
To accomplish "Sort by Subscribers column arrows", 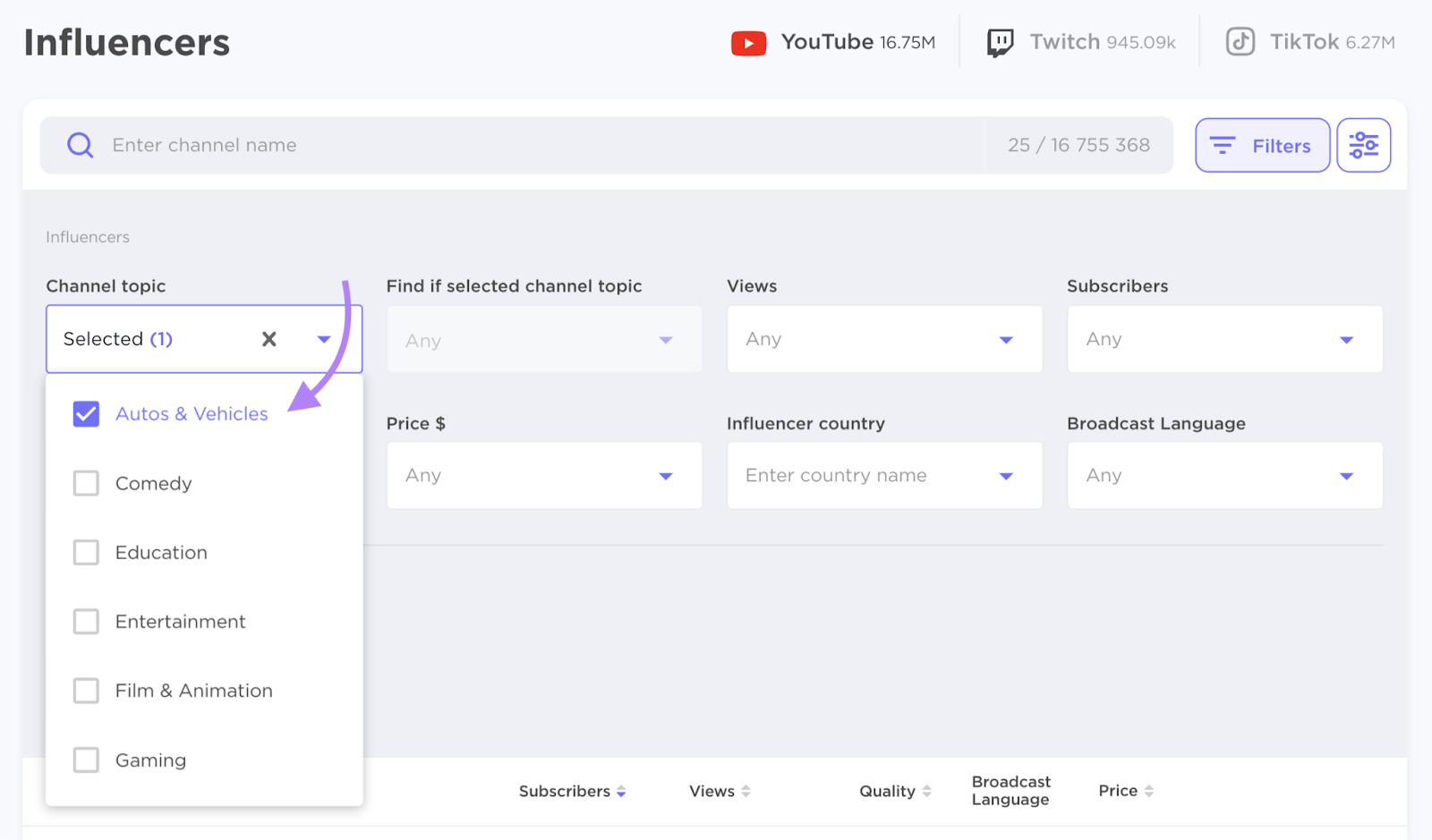I will (621, 792).
